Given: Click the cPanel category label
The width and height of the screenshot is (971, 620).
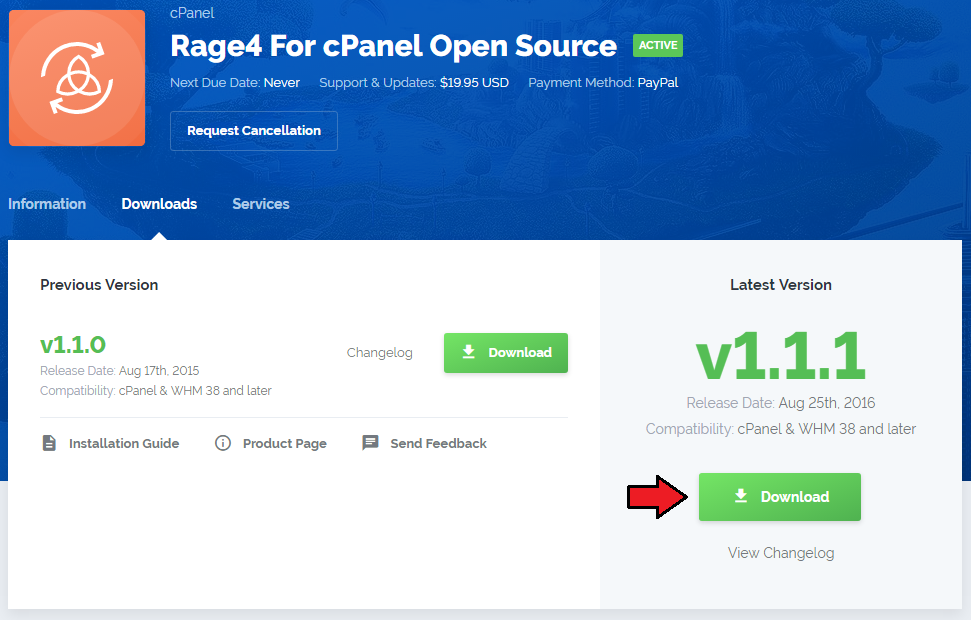Looking at the screenshot, I should pyautogui.click(x=192, y=13).
